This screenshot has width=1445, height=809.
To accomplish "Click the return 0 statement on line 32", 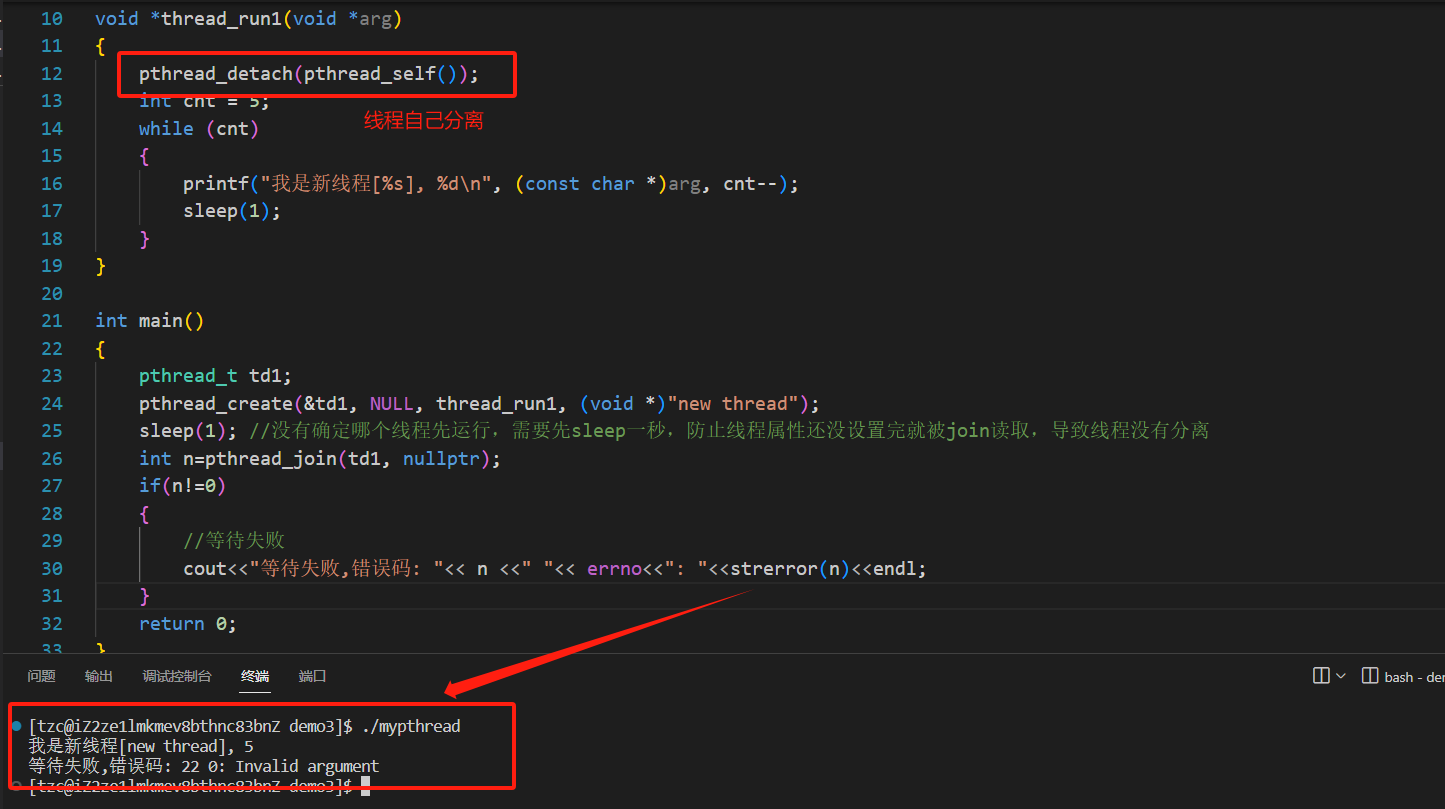I will pos(188,623).
